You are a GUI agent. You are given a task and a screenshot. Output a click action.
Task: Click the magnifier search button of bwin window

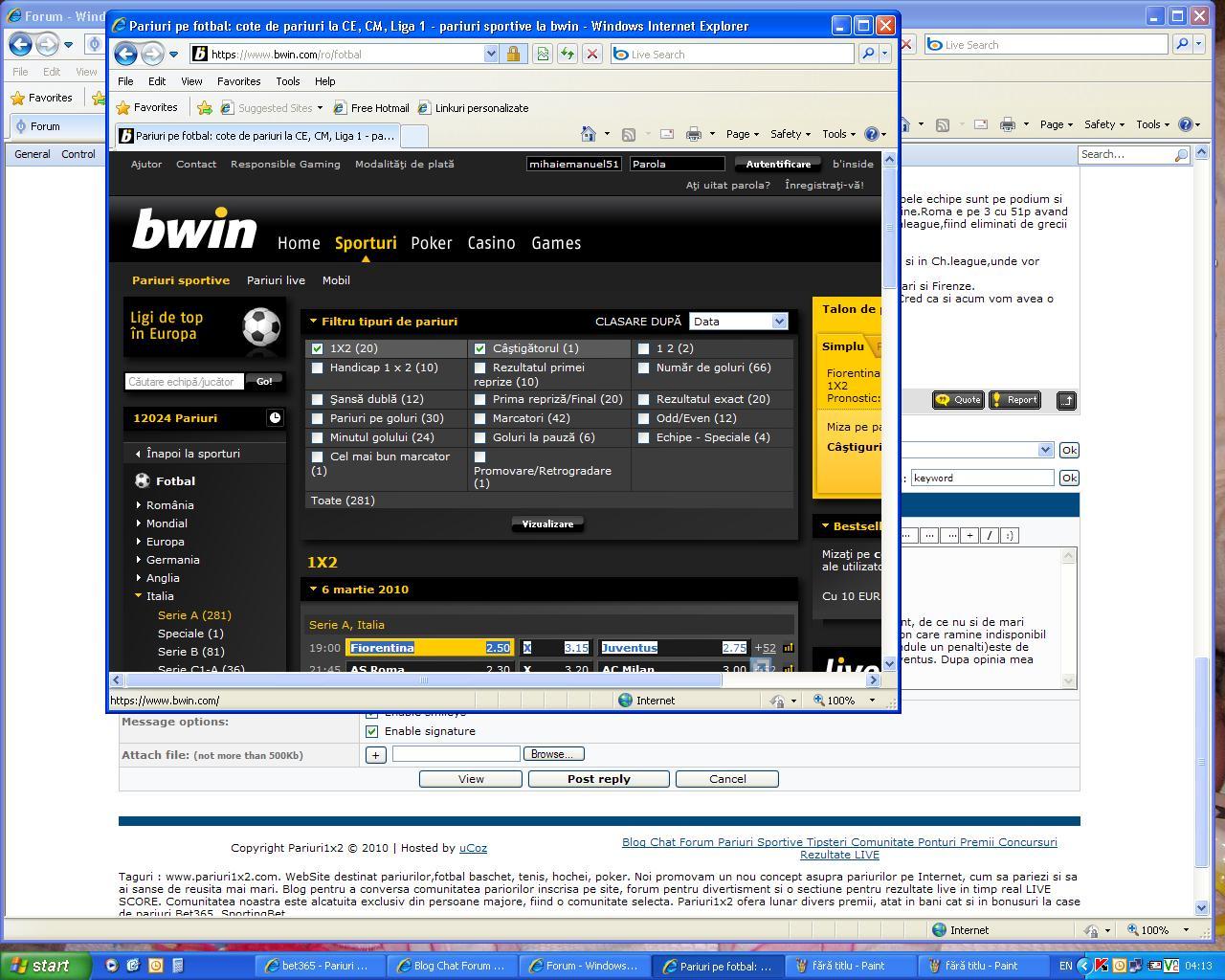(x=868, y=55)
